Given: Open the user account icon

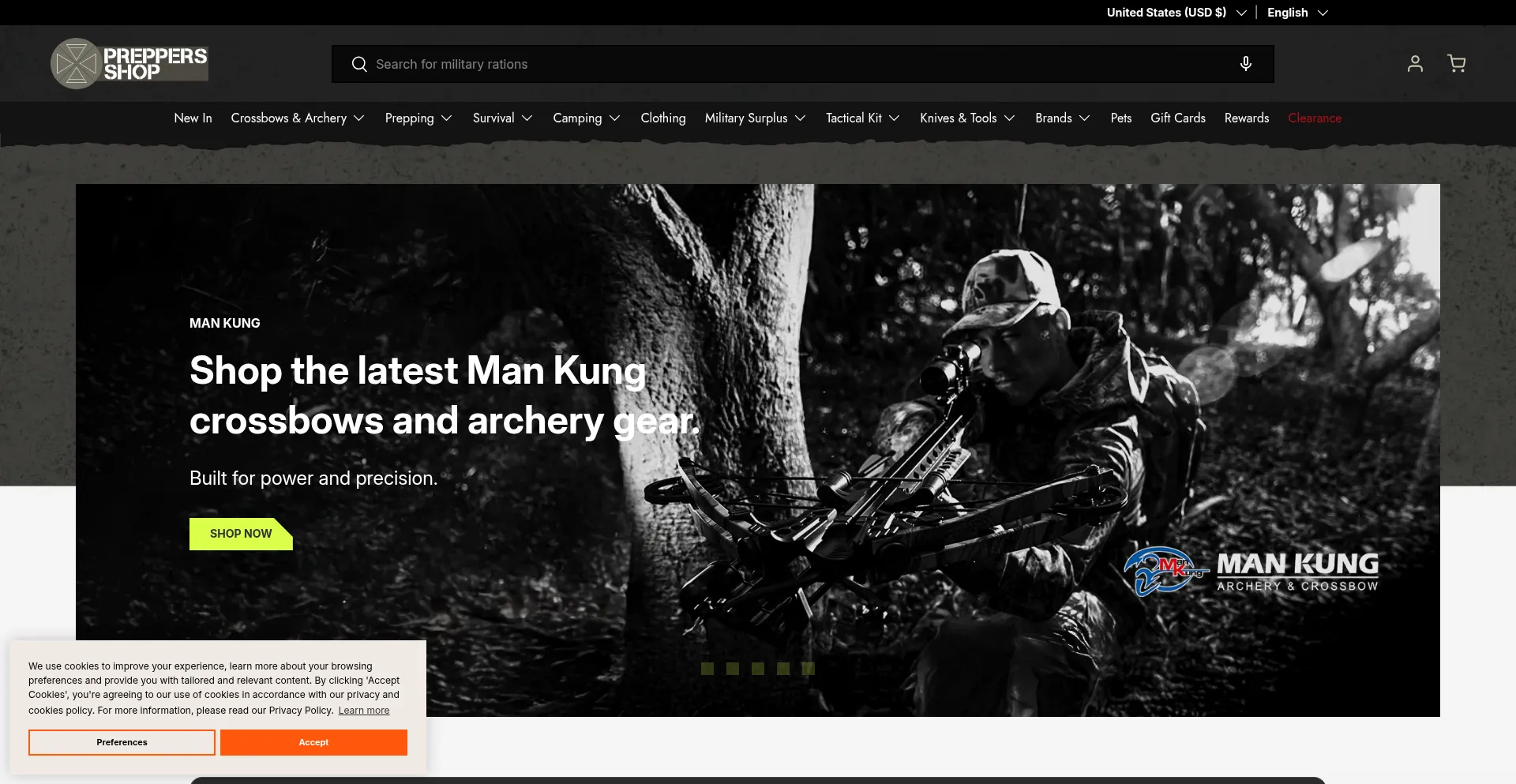Looking at the screenshot, I should tap(1415, 64).
